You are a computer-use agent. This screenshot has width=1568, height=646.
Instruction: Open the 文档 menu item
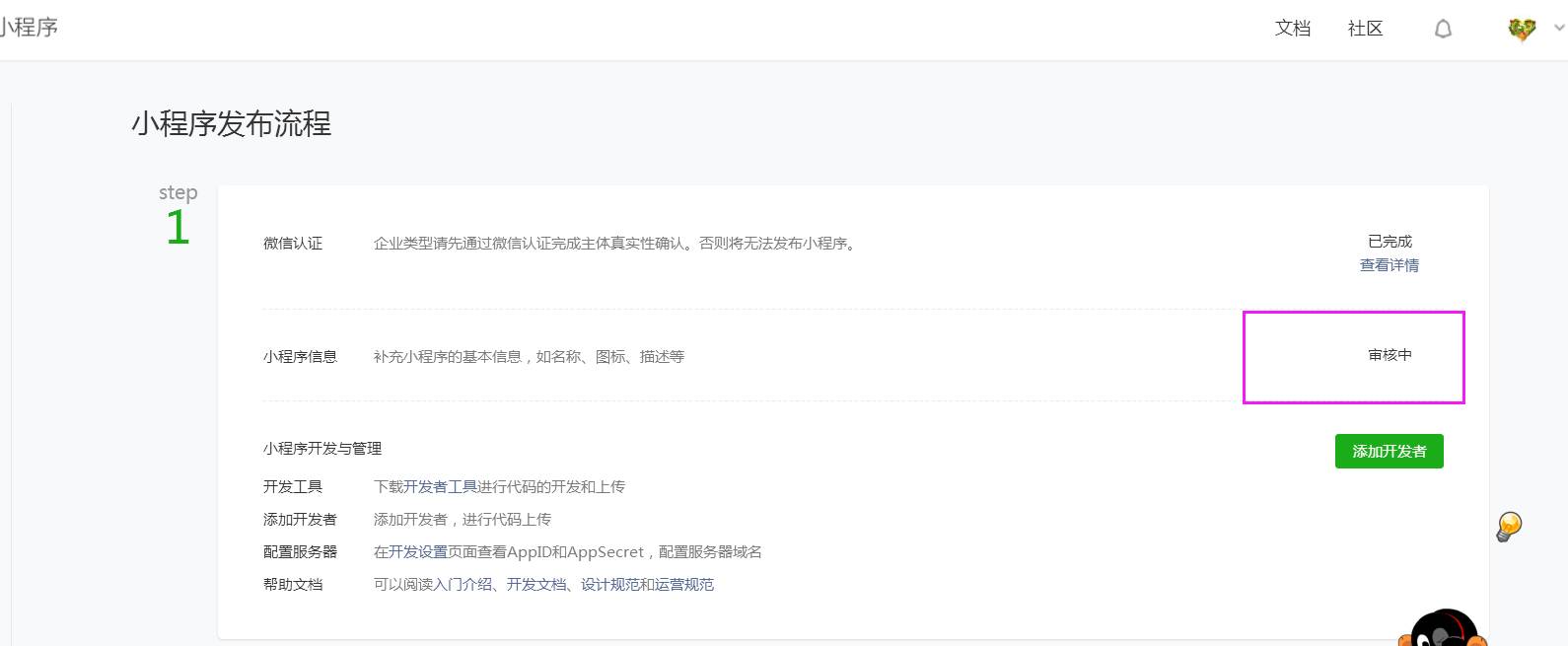pos(1293,29)
